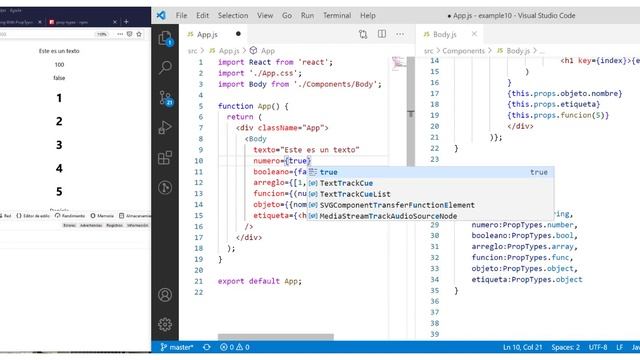This screenshot has height=360, width=640.
Task: Click the shield icon in browser address bar
Action: (129, 34)
